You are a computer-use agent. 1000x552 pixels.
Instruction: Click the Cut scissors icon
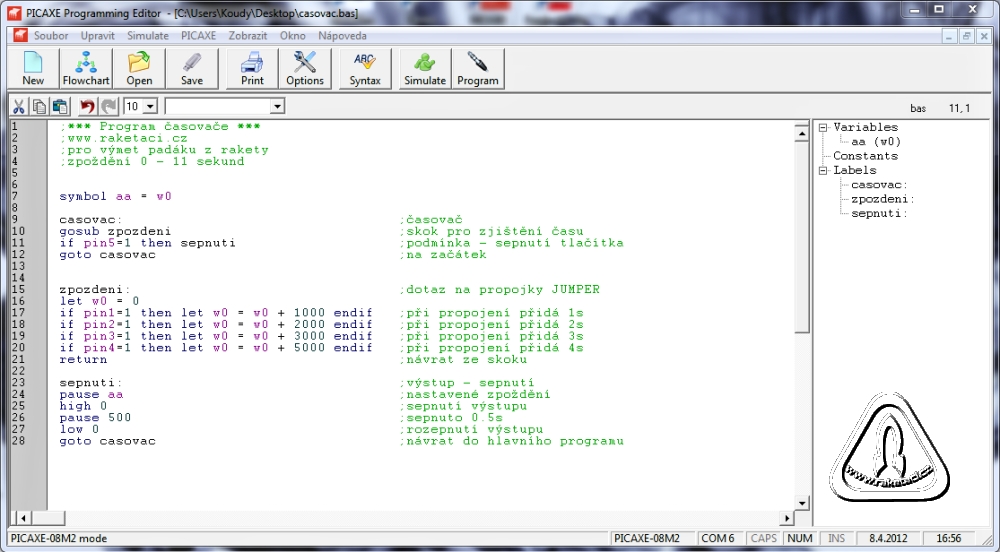coord(18,106)
